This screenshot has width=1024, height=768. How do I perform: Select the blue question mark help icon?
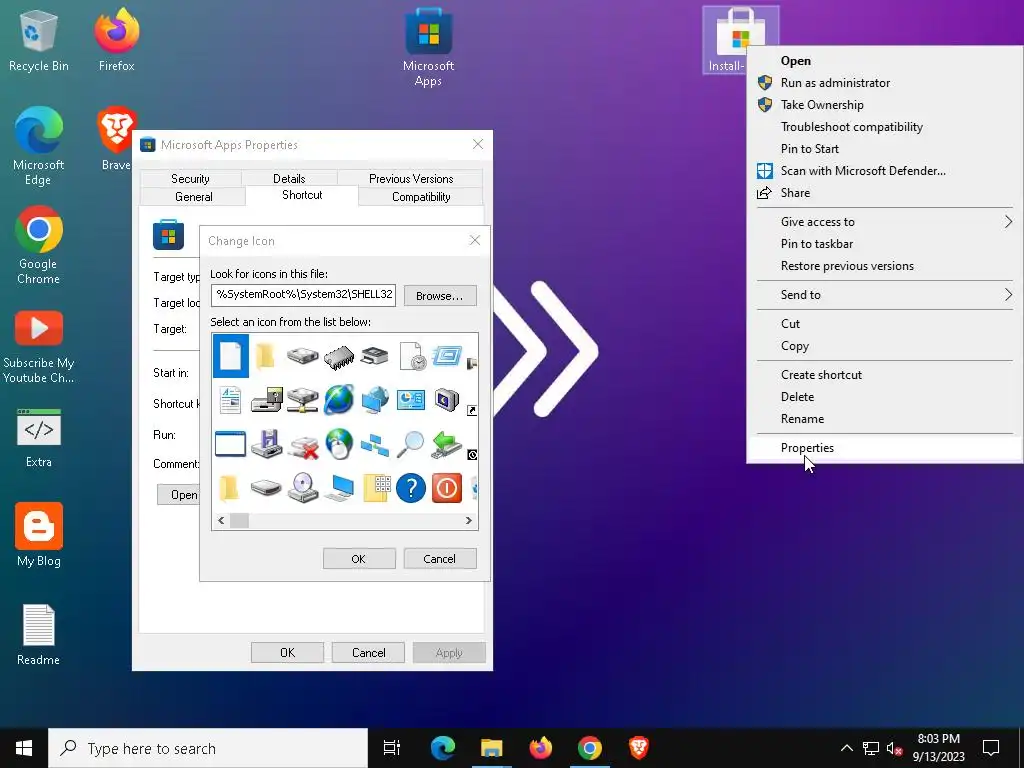[411, 488]
